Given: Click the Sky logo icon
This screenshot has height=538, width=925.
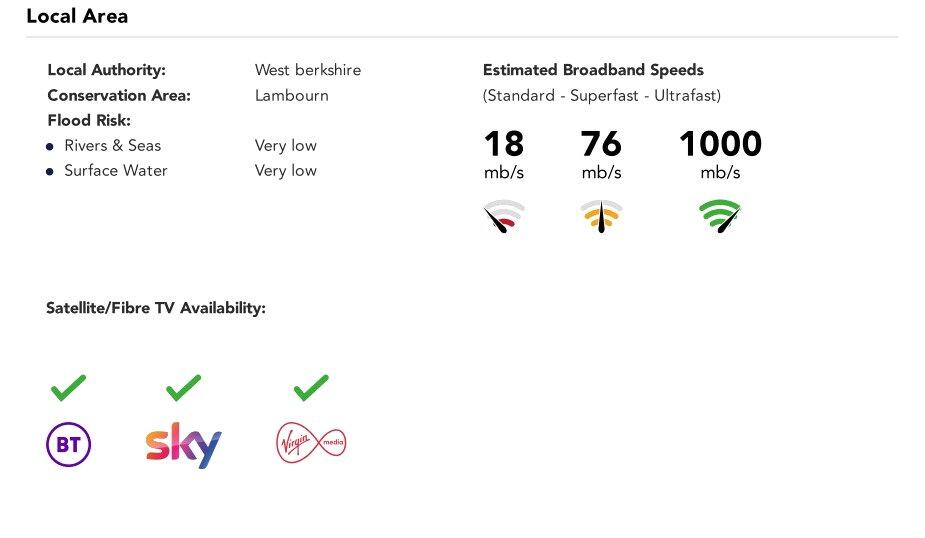Looking at the screenshot, I should click(x=183, y=445).
